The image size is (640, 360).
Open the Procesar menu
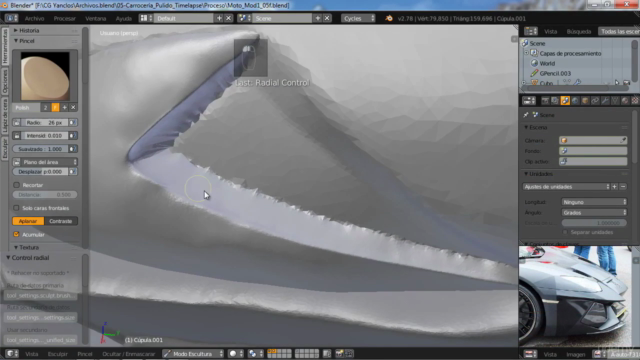pyautogui.click(x=64, y=18)
